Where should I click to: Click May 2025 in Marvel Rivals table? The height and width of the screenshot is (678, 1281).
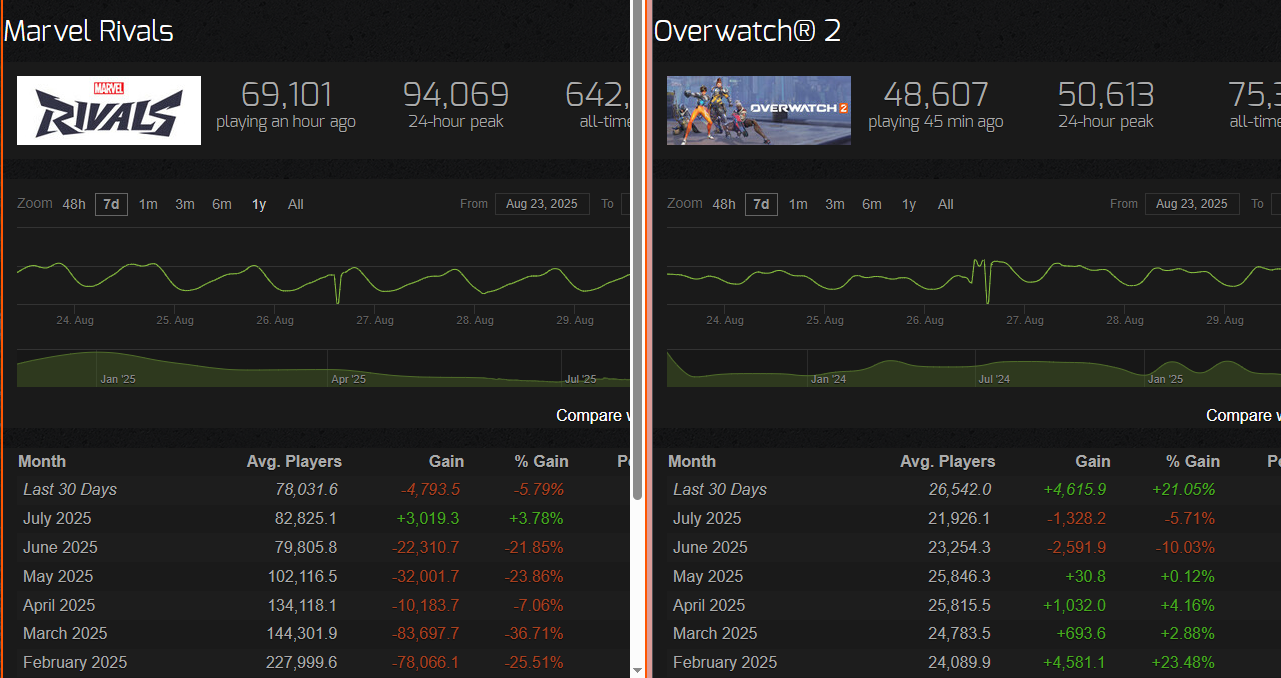(58, 576)
